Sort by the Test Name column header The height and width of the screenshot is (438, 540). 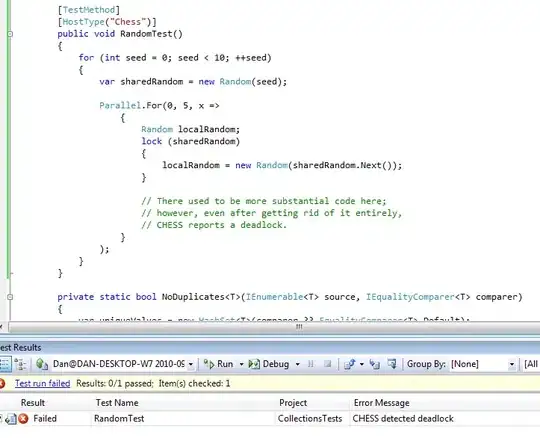point(117,403)
